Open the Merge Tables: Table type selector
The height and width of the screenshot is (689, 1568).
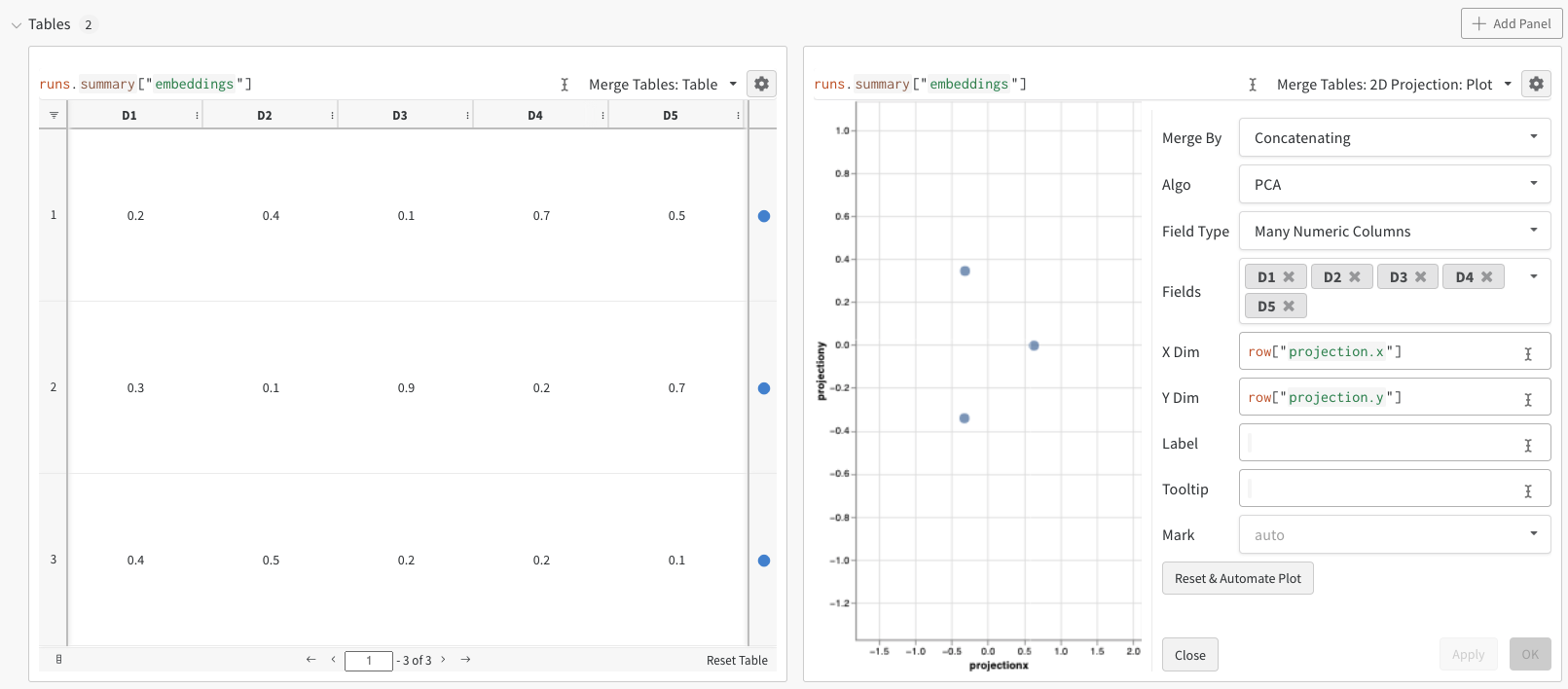click(x=663, y=85)
